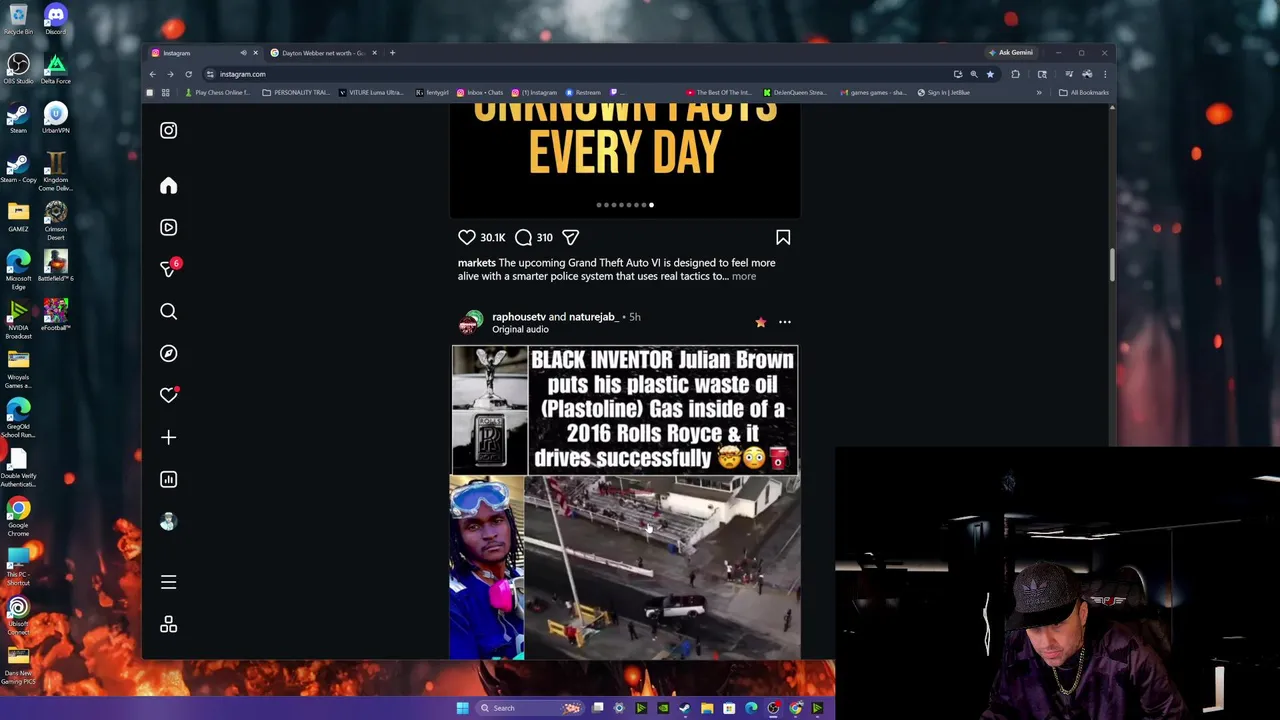Image resolution: width=1280 pixels, height=720 pixels.
Task: Click '310' comment count
Action: pos(544,238)
